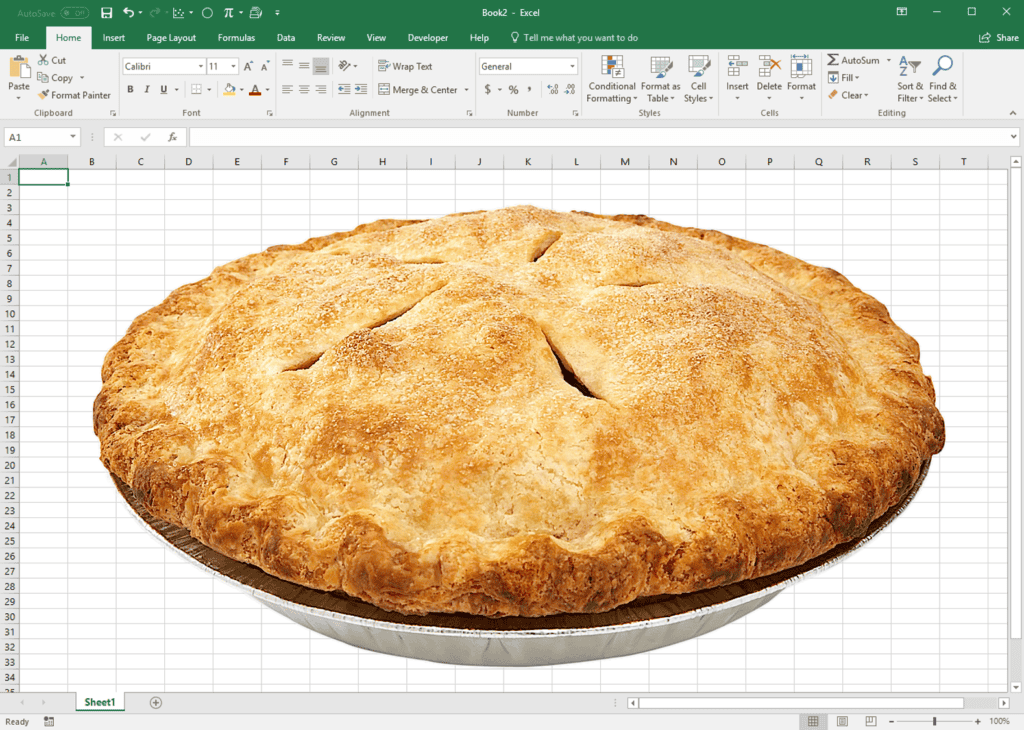The height and width of the screenshot is (730, 1024).
Task: Middle-align cell content
Action: (x=304, y=66)
